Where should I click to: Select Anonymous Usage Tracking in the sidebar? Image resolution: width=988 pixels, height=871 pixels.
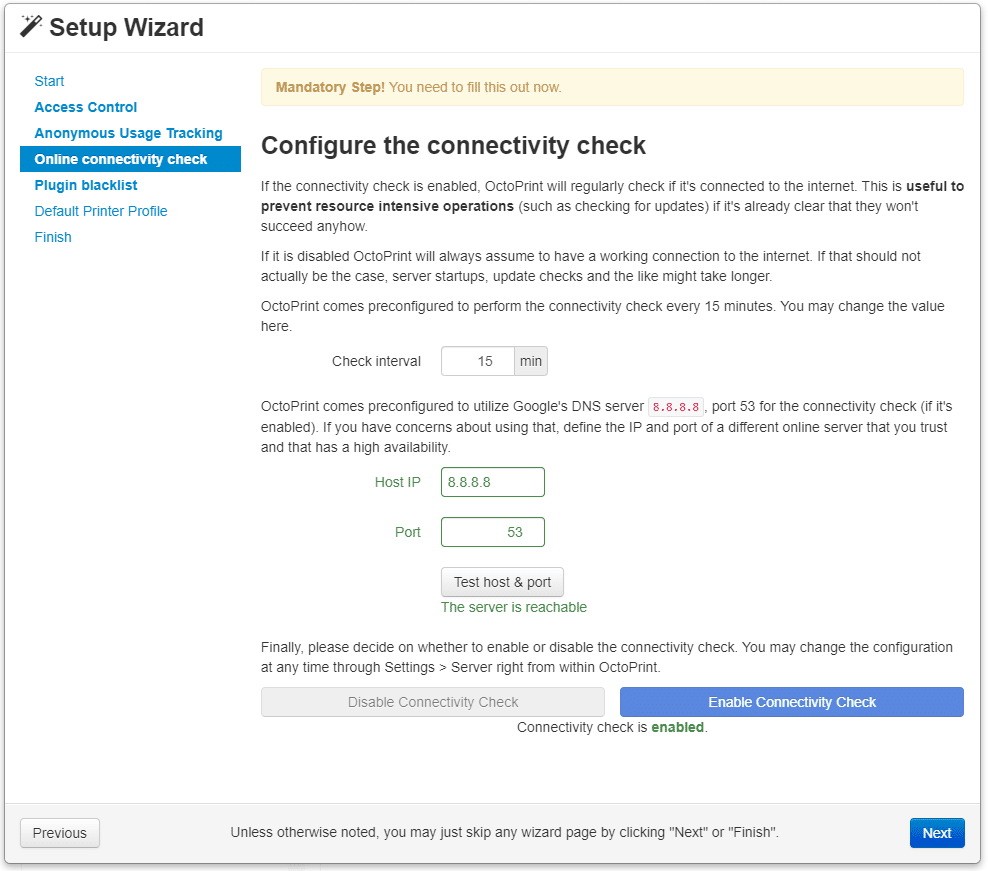128,133
